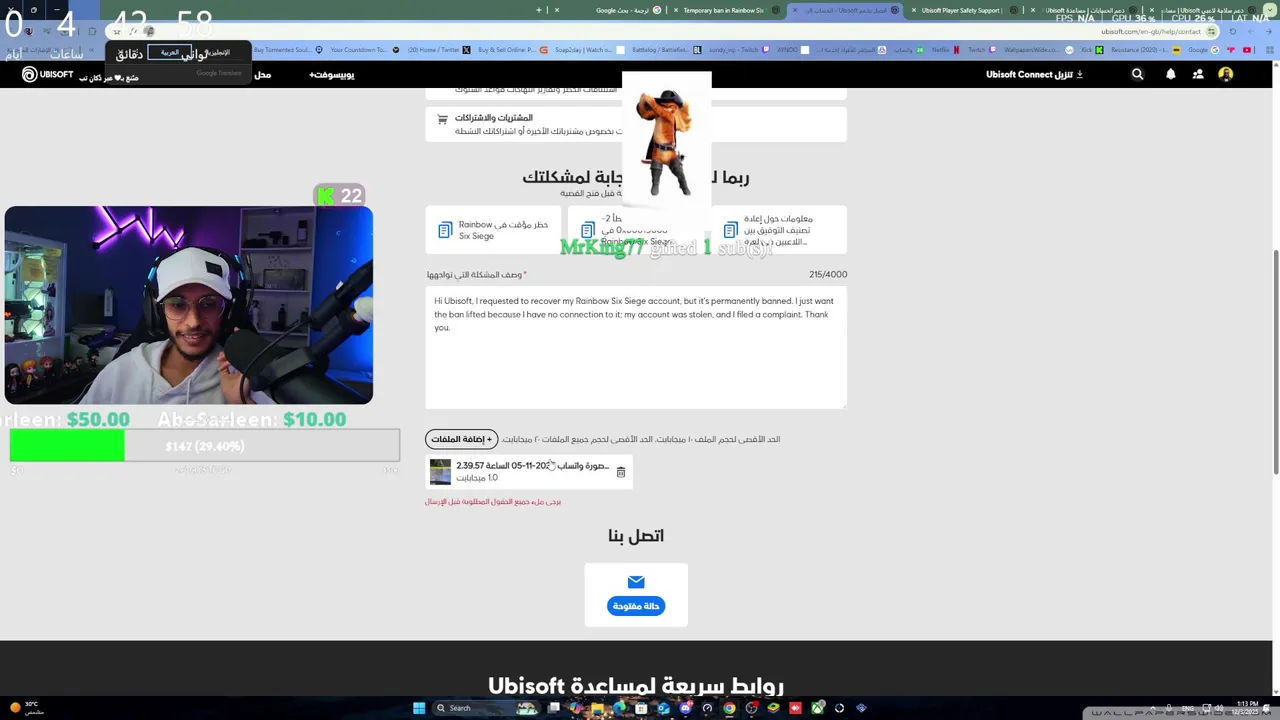
Task: Open the Ubisoft site search icon
Action: pyautogui.click(x=1137, y=74)
